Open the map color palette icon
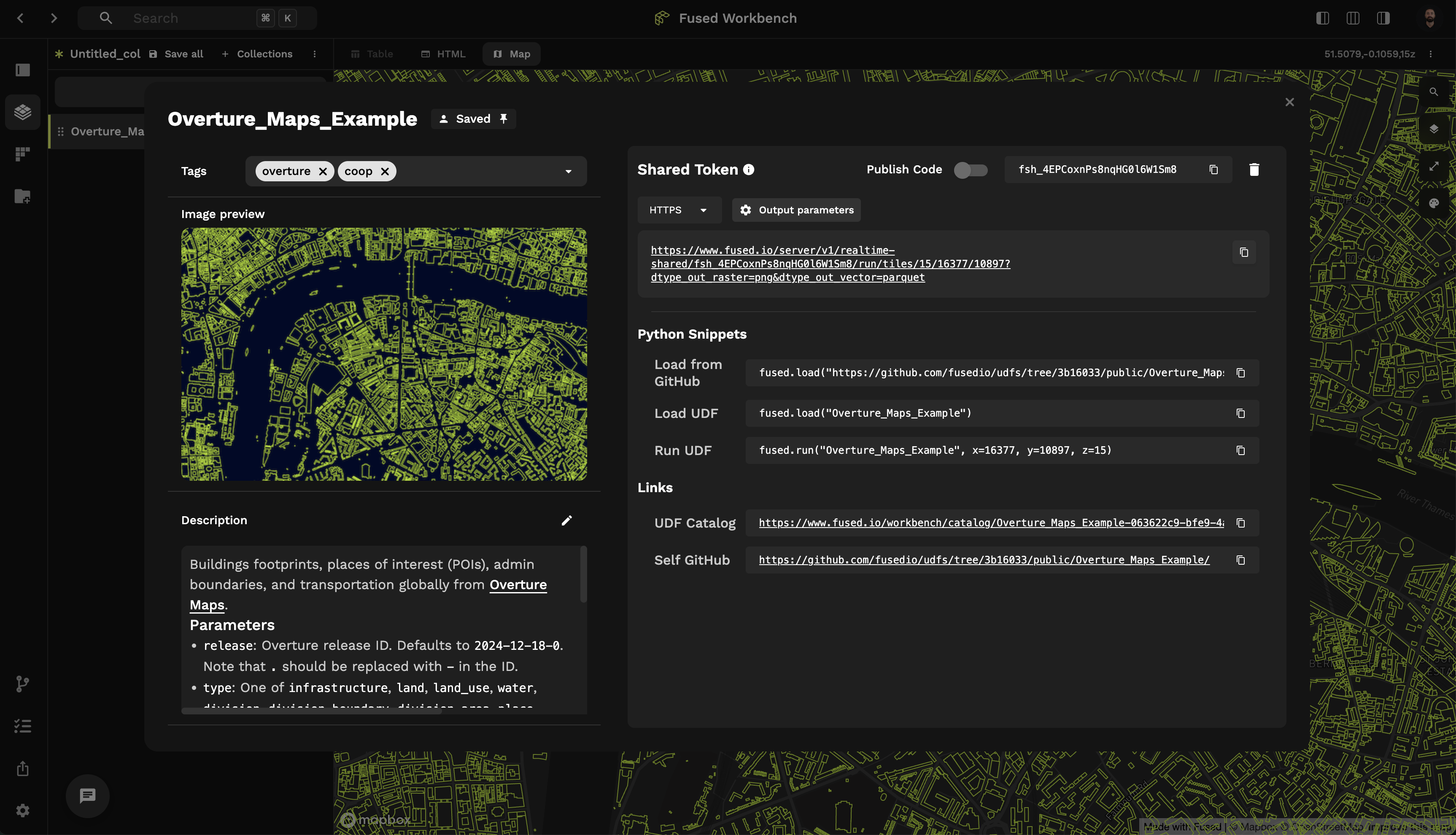Screen dimensions: 1456x835 pos(1434,204)
